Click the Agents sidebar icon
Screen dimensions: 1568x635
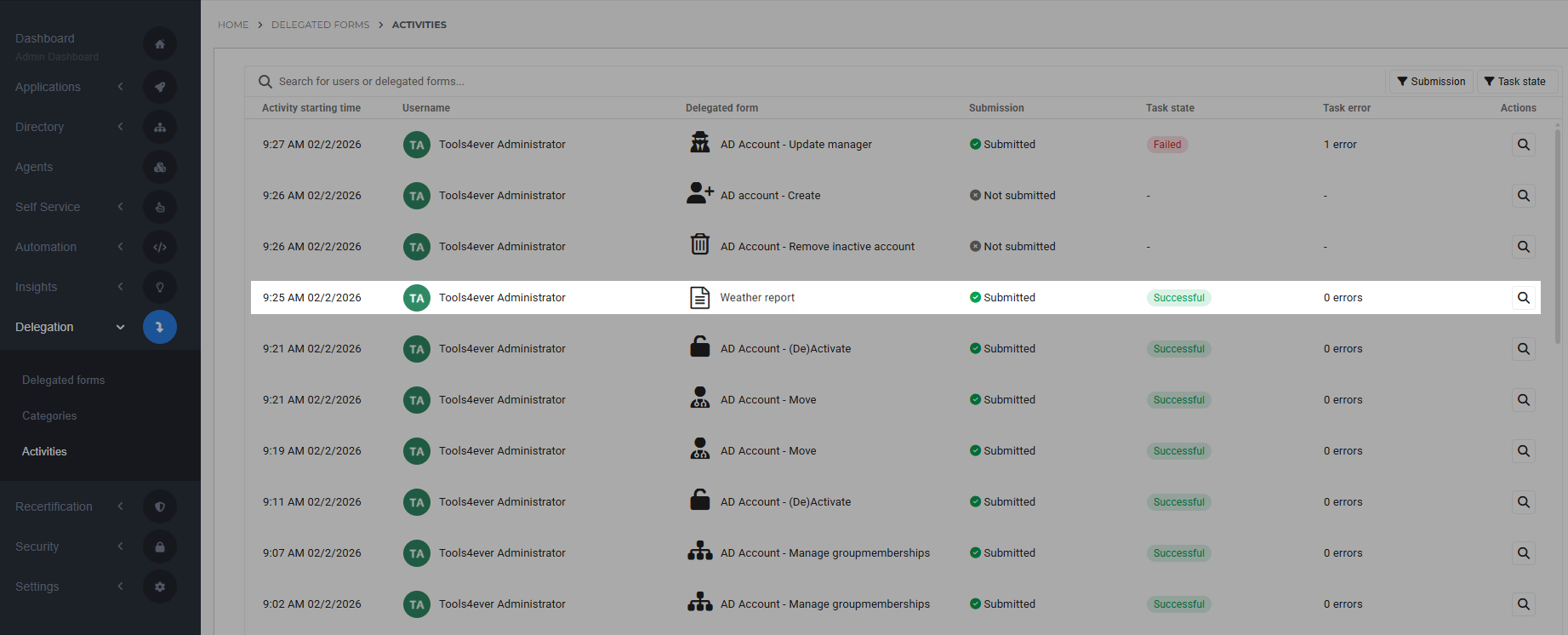(160, 167)
